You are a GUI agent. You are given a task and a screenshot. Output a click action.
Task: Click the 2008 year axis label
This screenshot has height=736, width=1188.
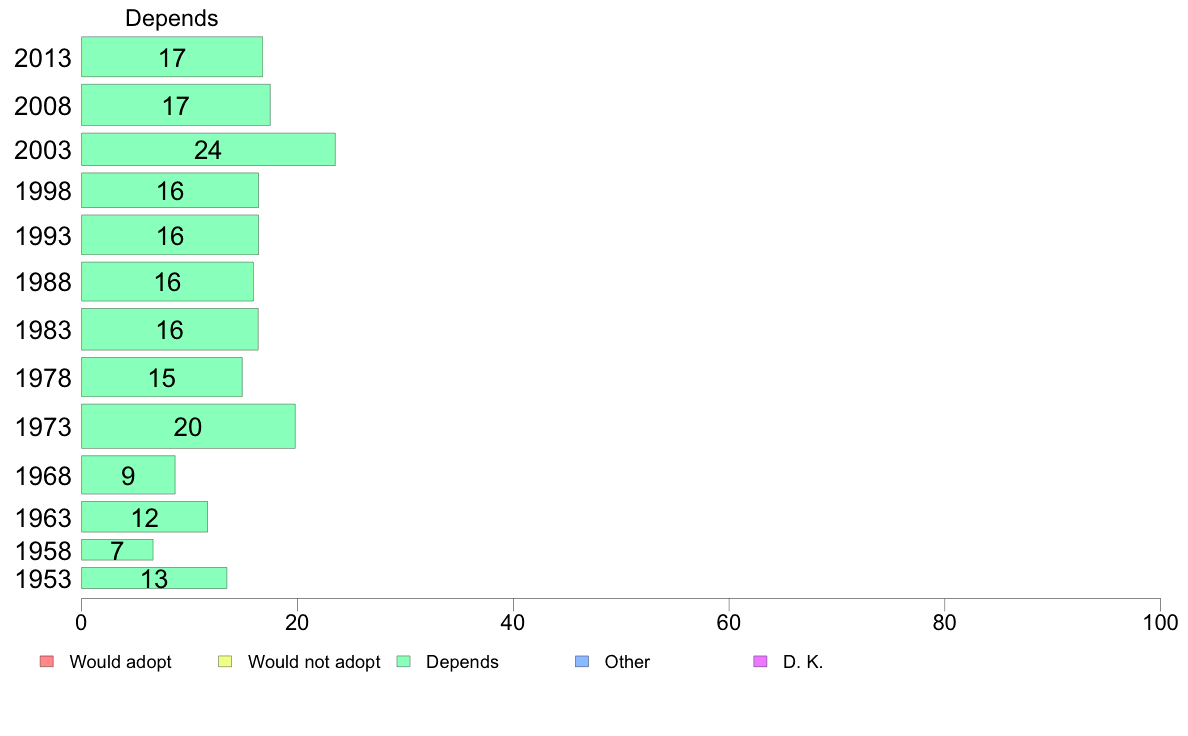[x=42, y=105]
